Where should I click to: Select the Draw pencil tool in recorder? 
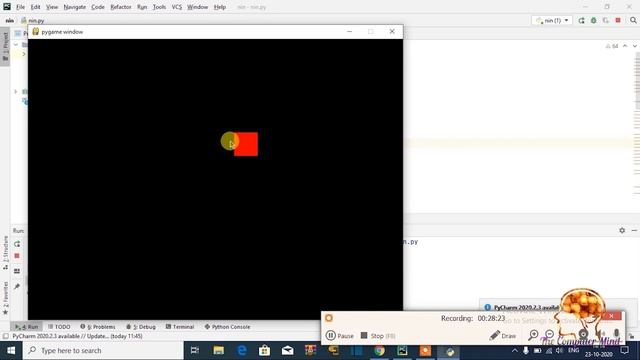click(503, 336)
